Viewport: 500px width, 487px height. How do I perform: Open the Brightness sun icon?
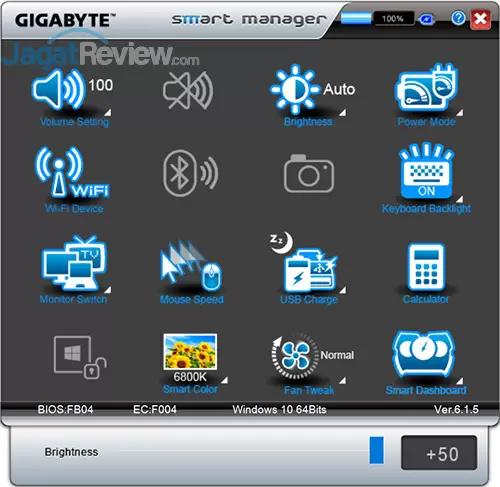click(x=295, y=89)
